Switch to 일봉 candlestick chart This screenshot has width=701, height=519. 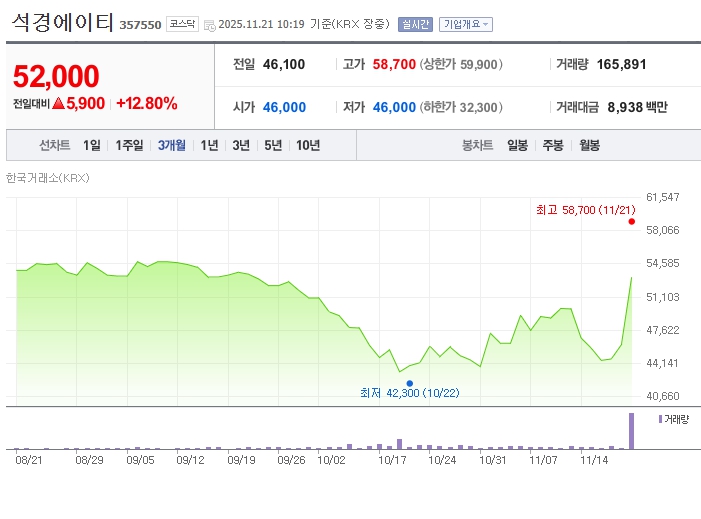pos(517,146)
